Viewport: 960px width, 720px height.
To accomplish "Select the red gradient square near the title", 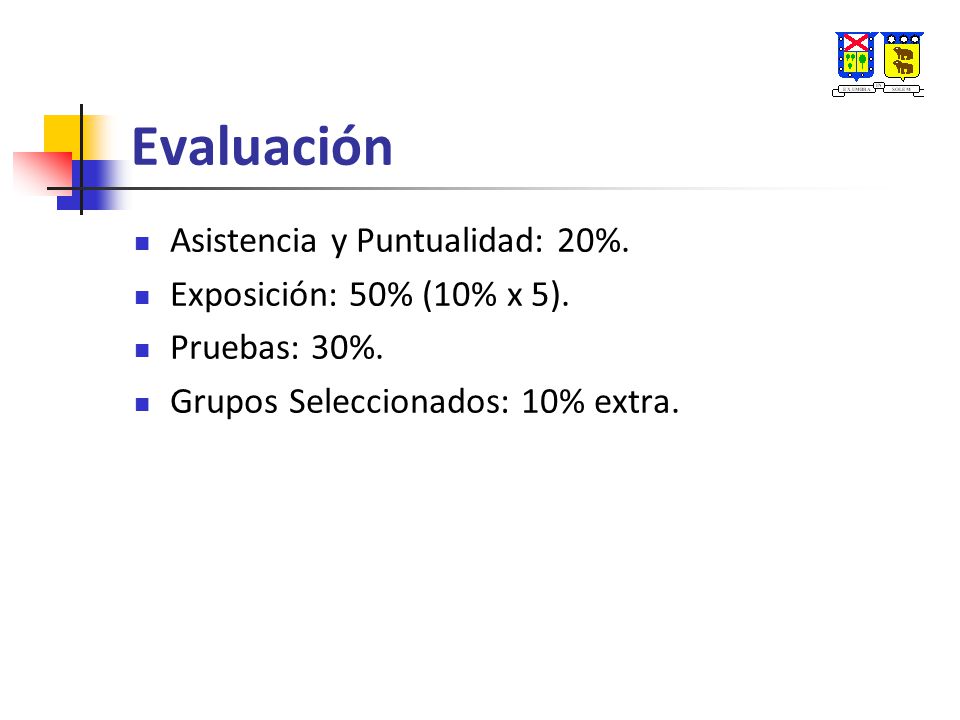I will pos(42,173).
